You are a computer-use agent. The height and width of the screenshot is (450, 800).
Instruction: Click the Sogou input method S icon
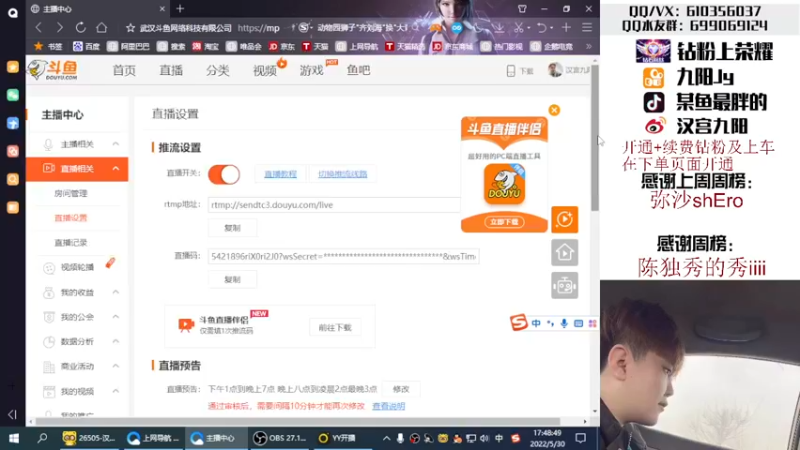coord(518,322)
